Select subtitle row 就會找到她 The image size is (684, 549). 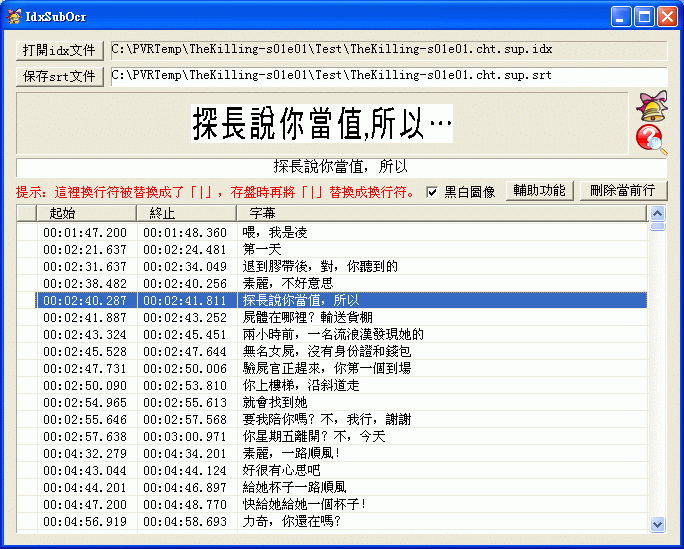[332, 402]
